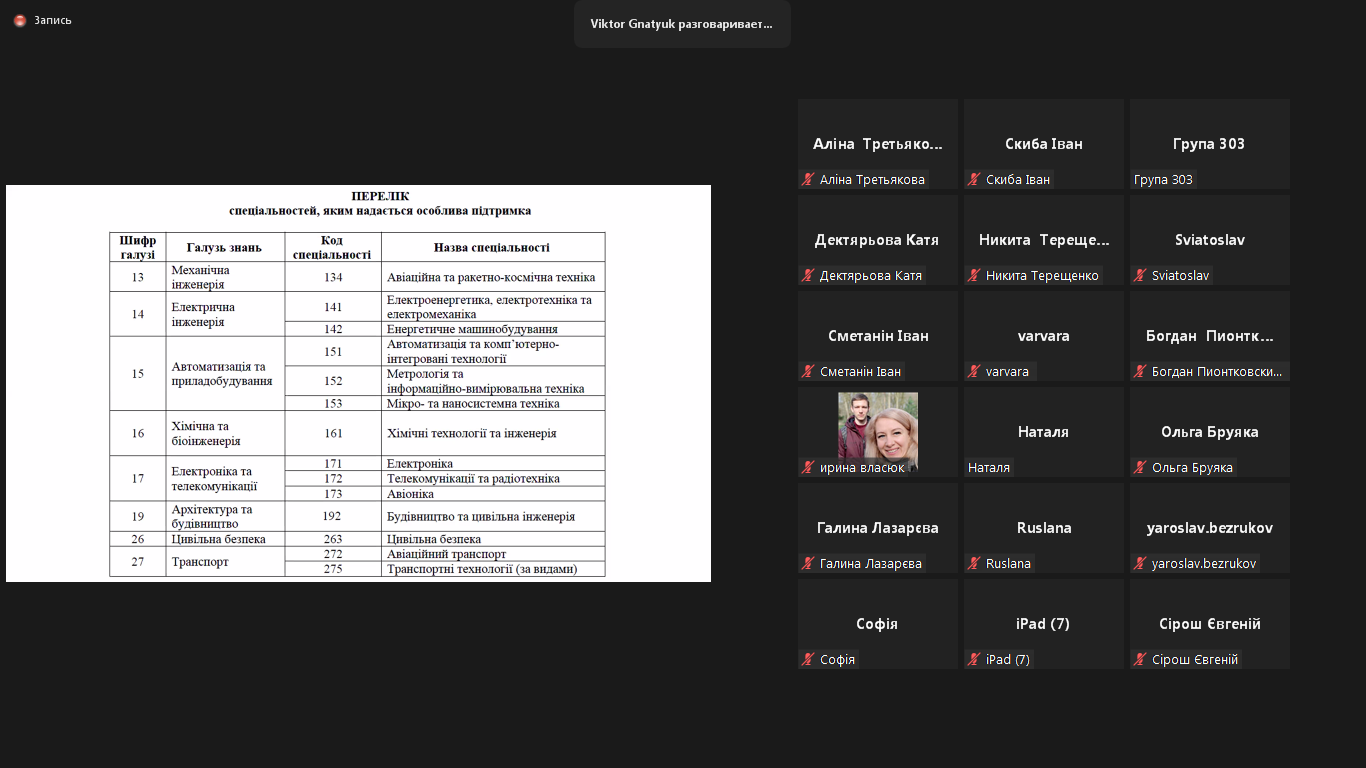This screenshot has width=1366, height=768.
Task: Select the Ruslana participant tile
Action: (x=1043, y=527)
